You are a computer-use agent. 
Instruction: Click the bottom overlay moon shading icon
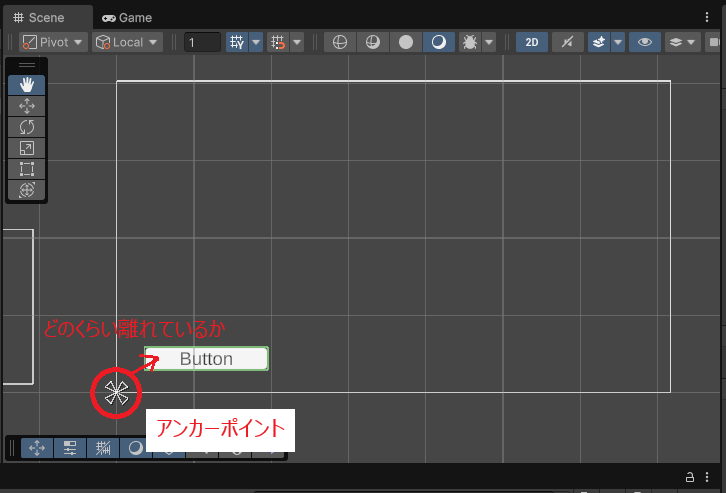click(134, 448)
